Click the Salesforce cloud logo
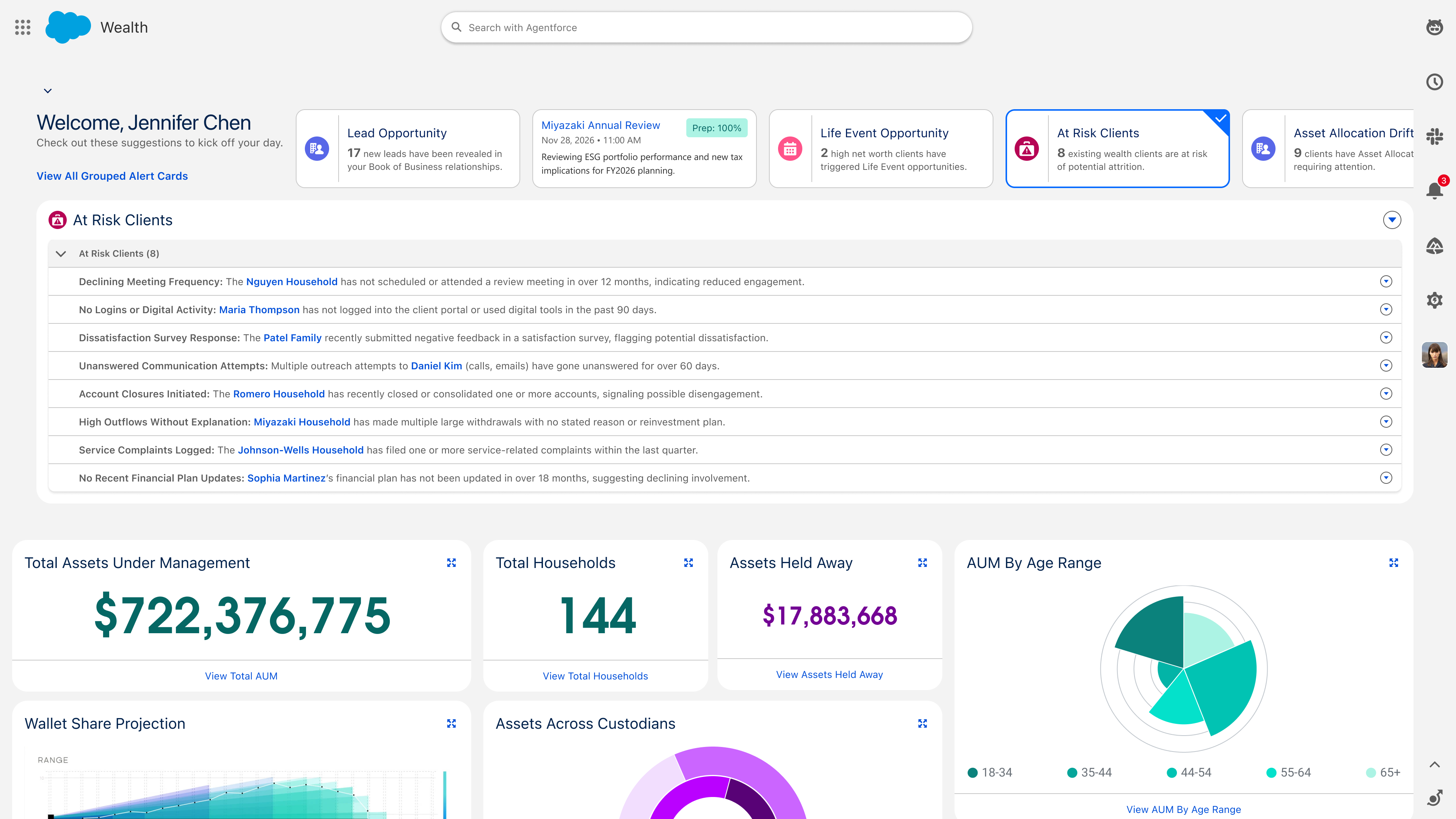The height and width of the screenshot is (819, 1456). pyautogui.click(x=68, y=27)
